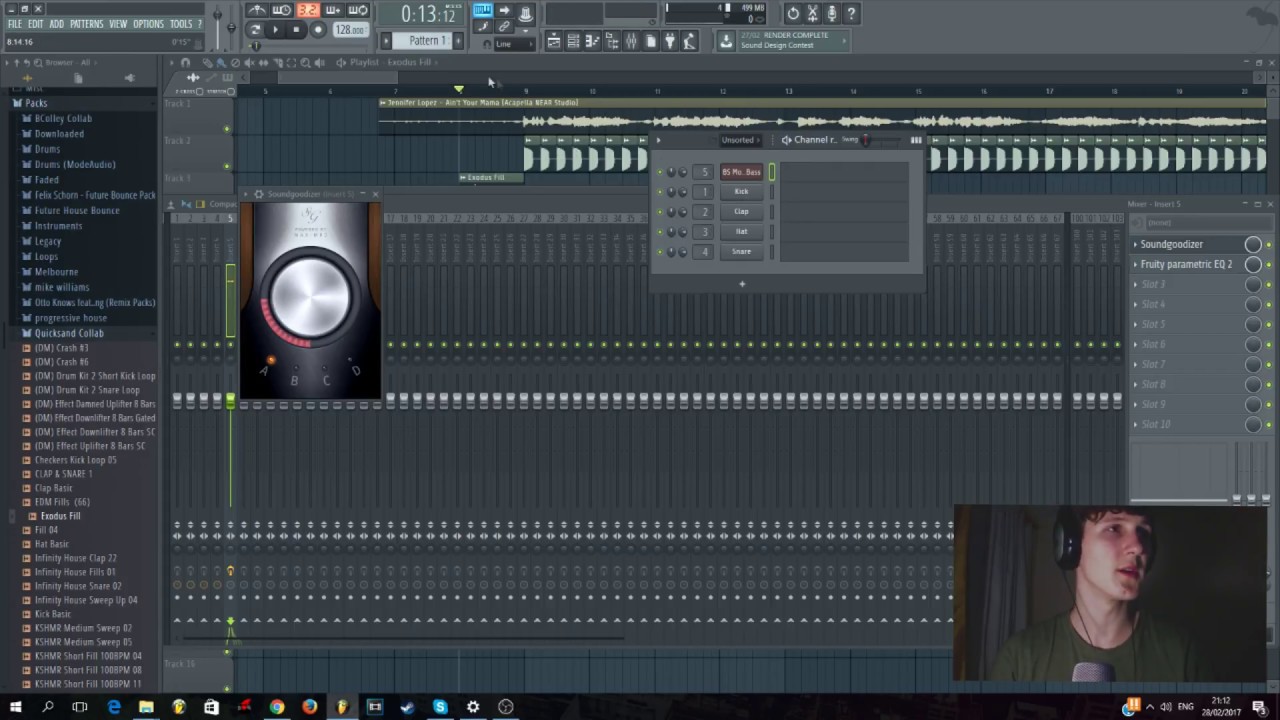Select Soundgoodizer preset C
This screenshot has height=720, width=1280.
point(326,381)
